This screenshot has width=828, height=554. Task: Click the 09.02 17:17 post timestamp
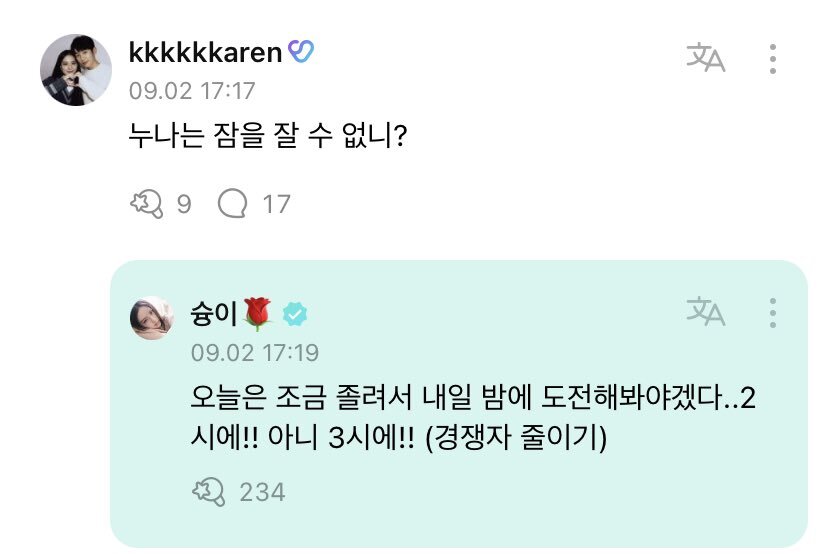click(x=192, y=91)
